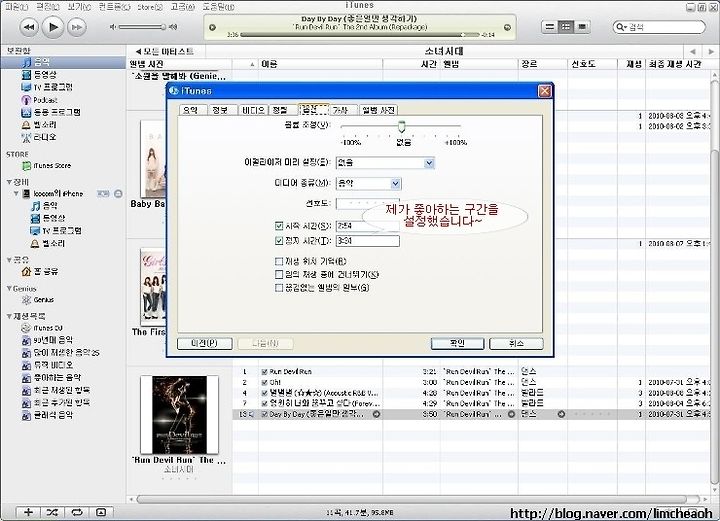Click the Next track fast-forward button

(77, 27)
